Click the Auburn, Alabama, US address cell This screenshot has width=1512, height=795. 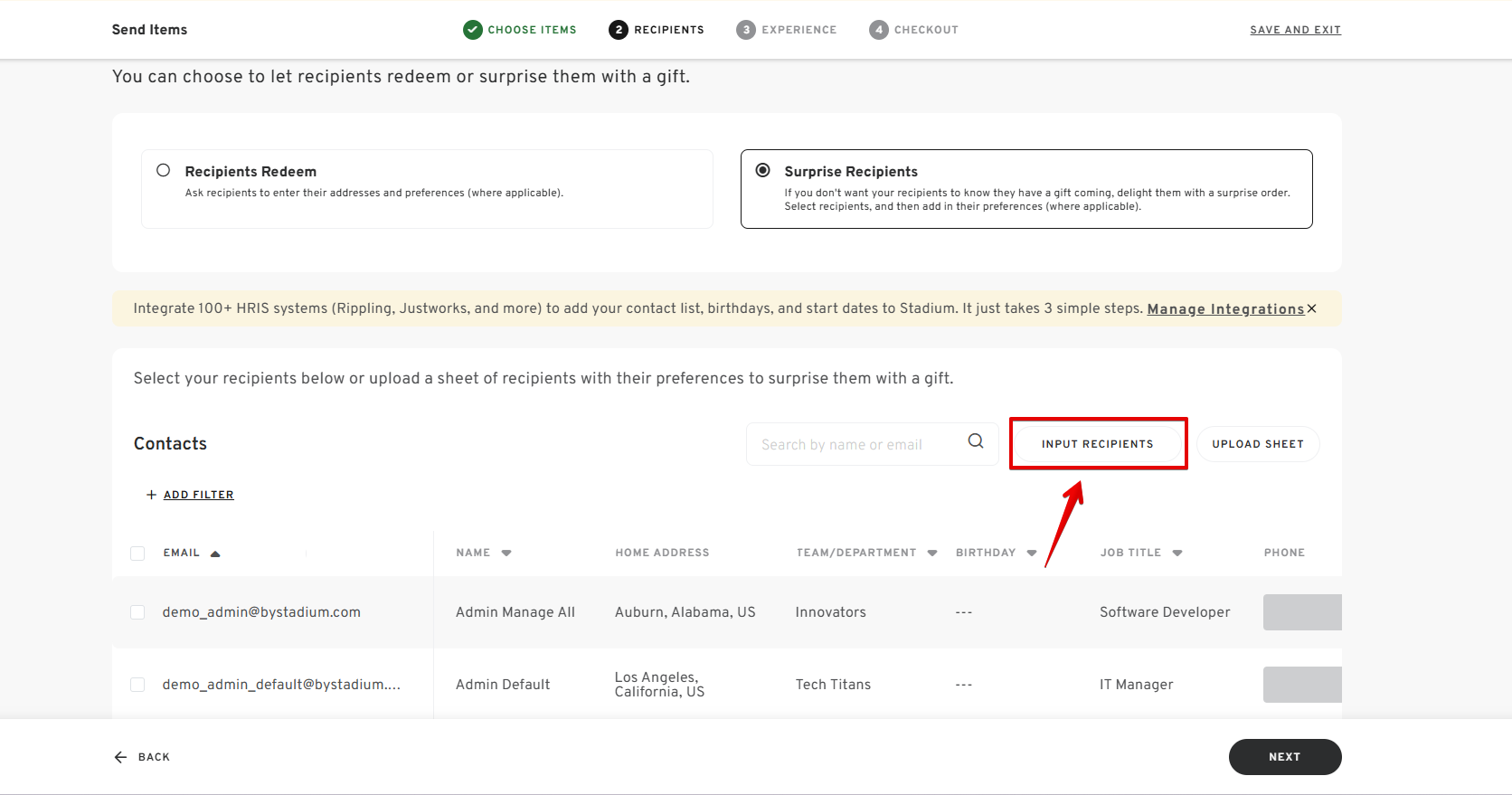click(x=685, y=612)
